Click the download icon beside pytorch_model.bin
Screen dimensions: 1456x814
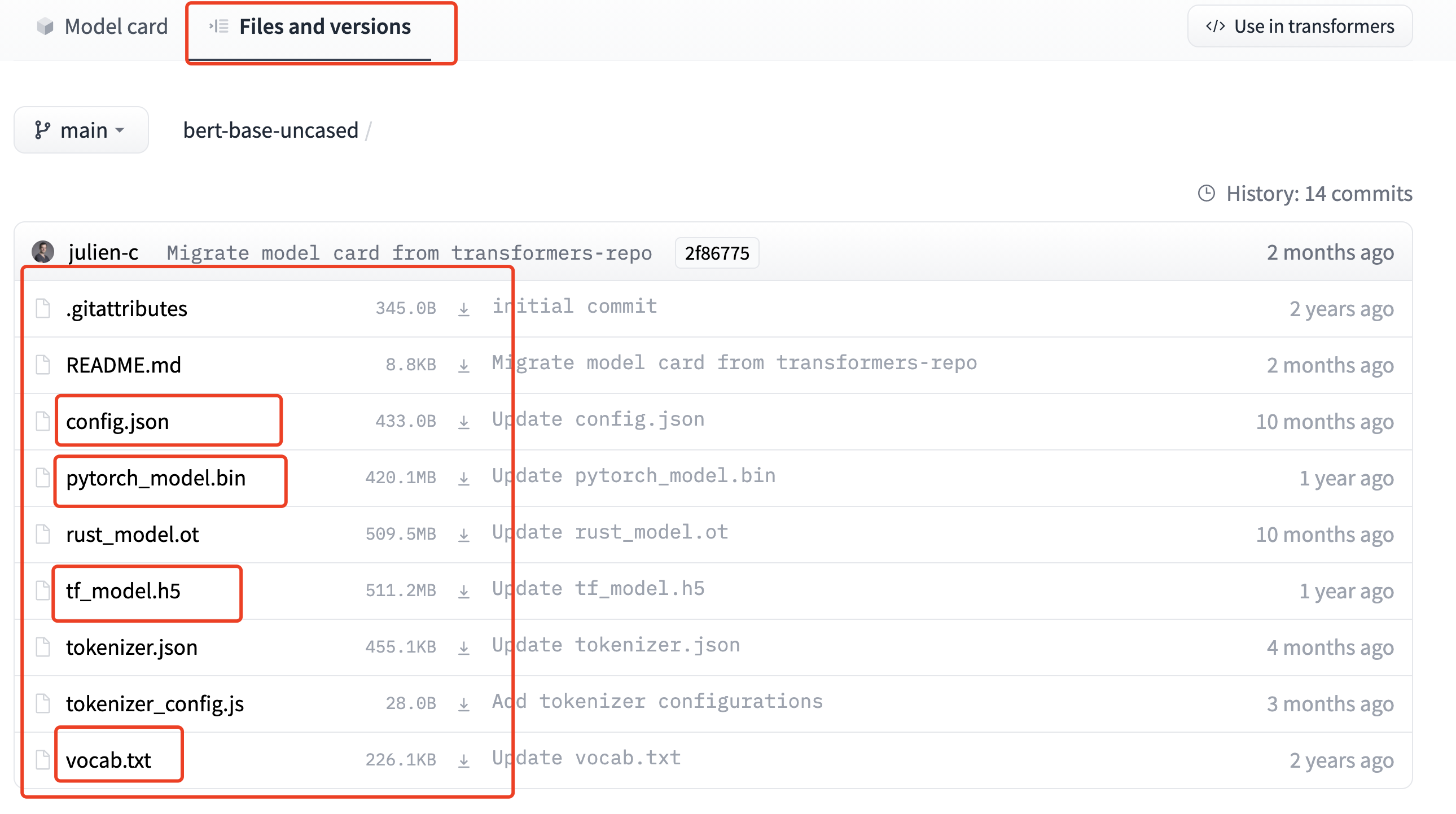point(463,478)
